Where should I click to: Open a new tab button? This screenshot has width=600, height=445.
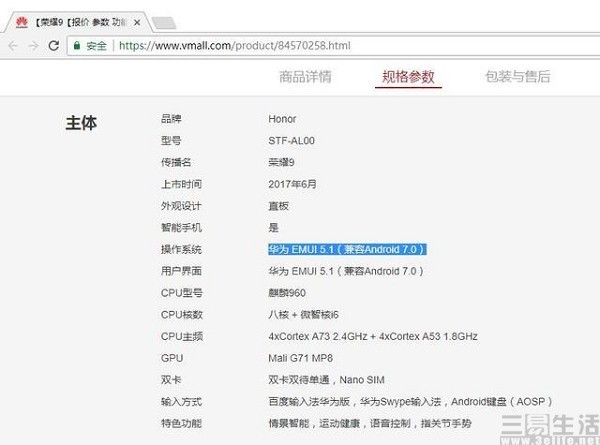tap(164, 23)
